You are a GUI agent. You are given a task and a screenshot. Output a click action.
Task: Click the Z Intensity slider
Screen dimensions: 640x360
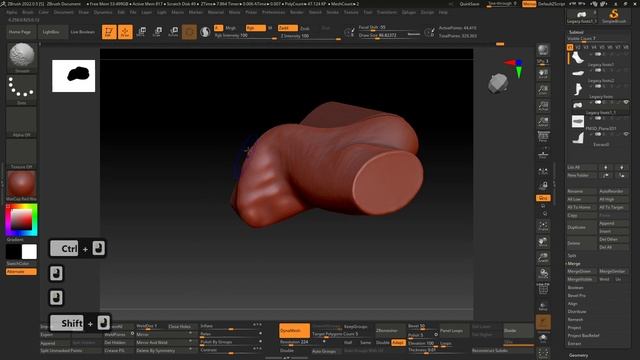pyautogui.click(x=310, y=36)
